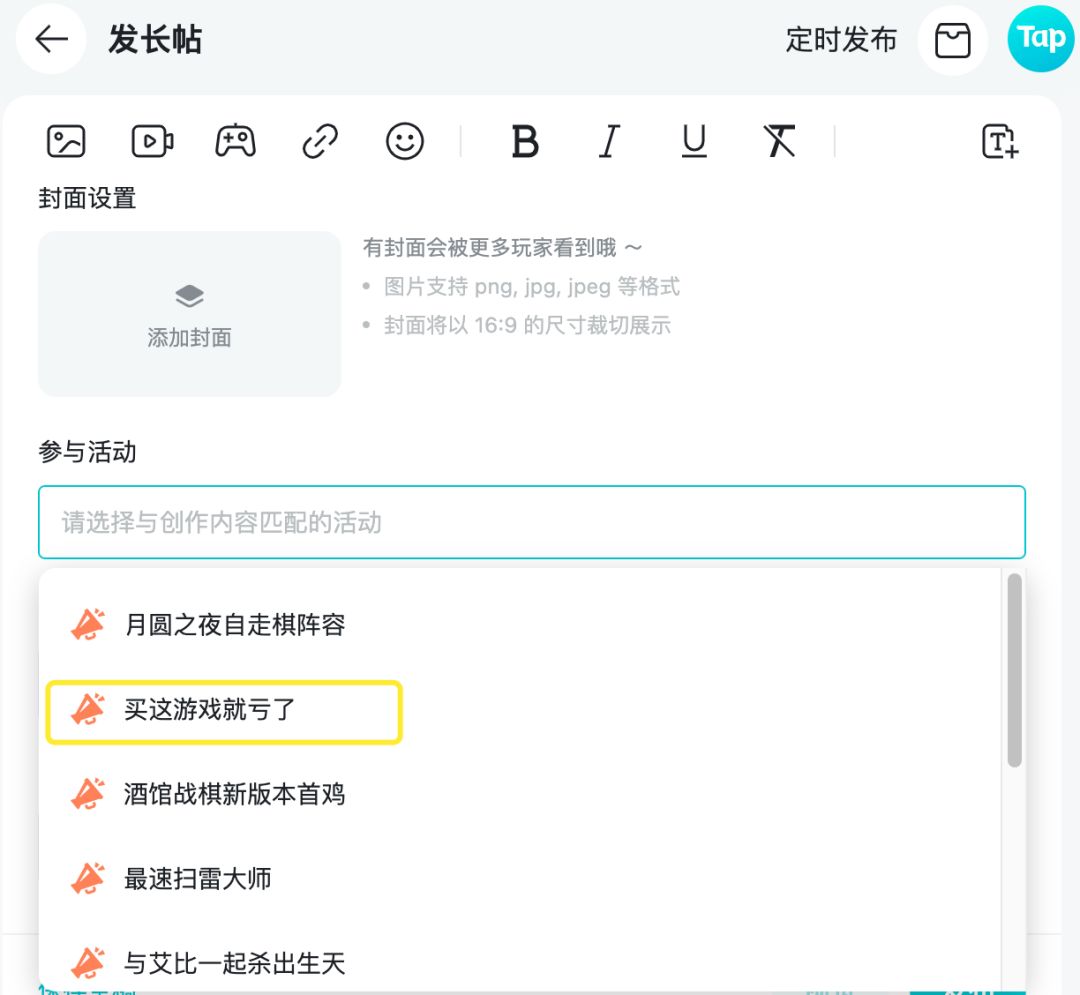Pick 酒馆战棋新版本首鸡 from the list
This screenshot has height=995, width=1080.
tap(235, 794)
